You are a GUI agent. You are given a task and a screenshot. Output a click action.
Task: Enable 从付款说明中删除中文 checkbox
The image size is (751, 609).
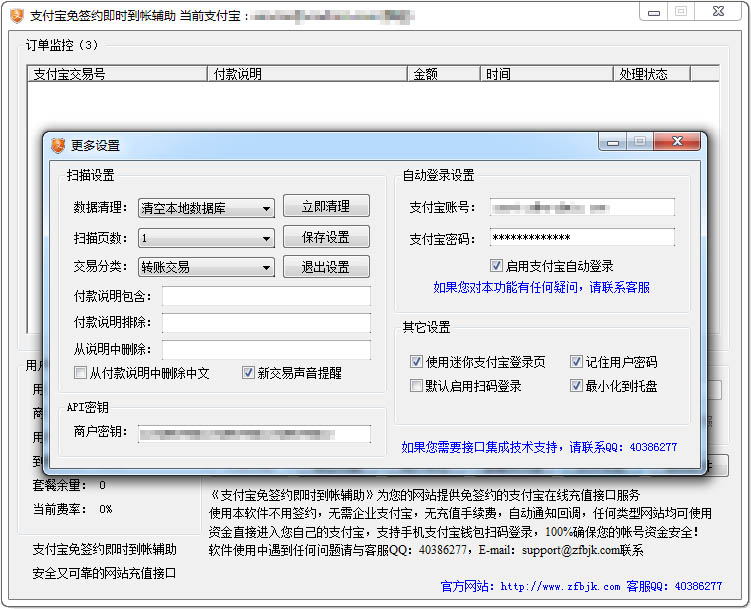pyautogui.click(x=80, y=372)
